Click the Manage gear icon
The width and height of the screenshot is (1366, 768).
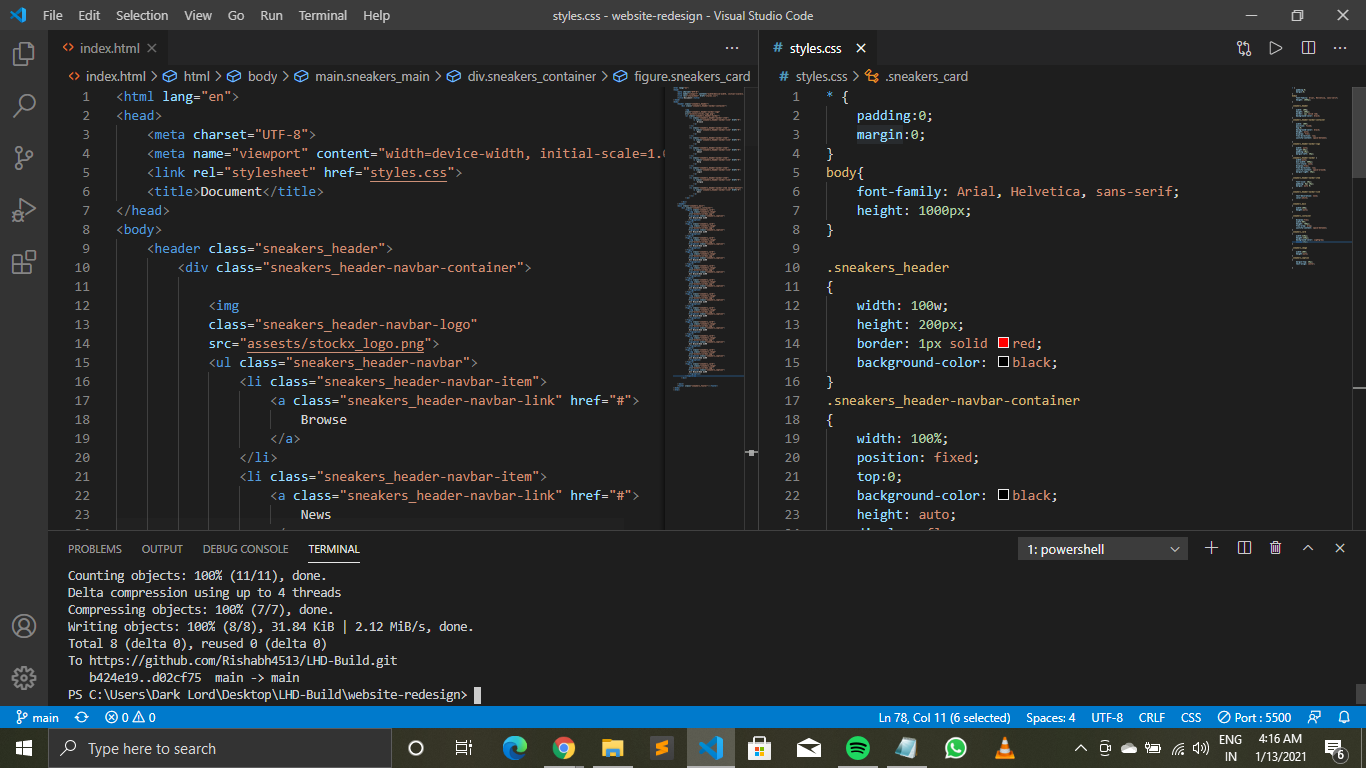(24, 677)
